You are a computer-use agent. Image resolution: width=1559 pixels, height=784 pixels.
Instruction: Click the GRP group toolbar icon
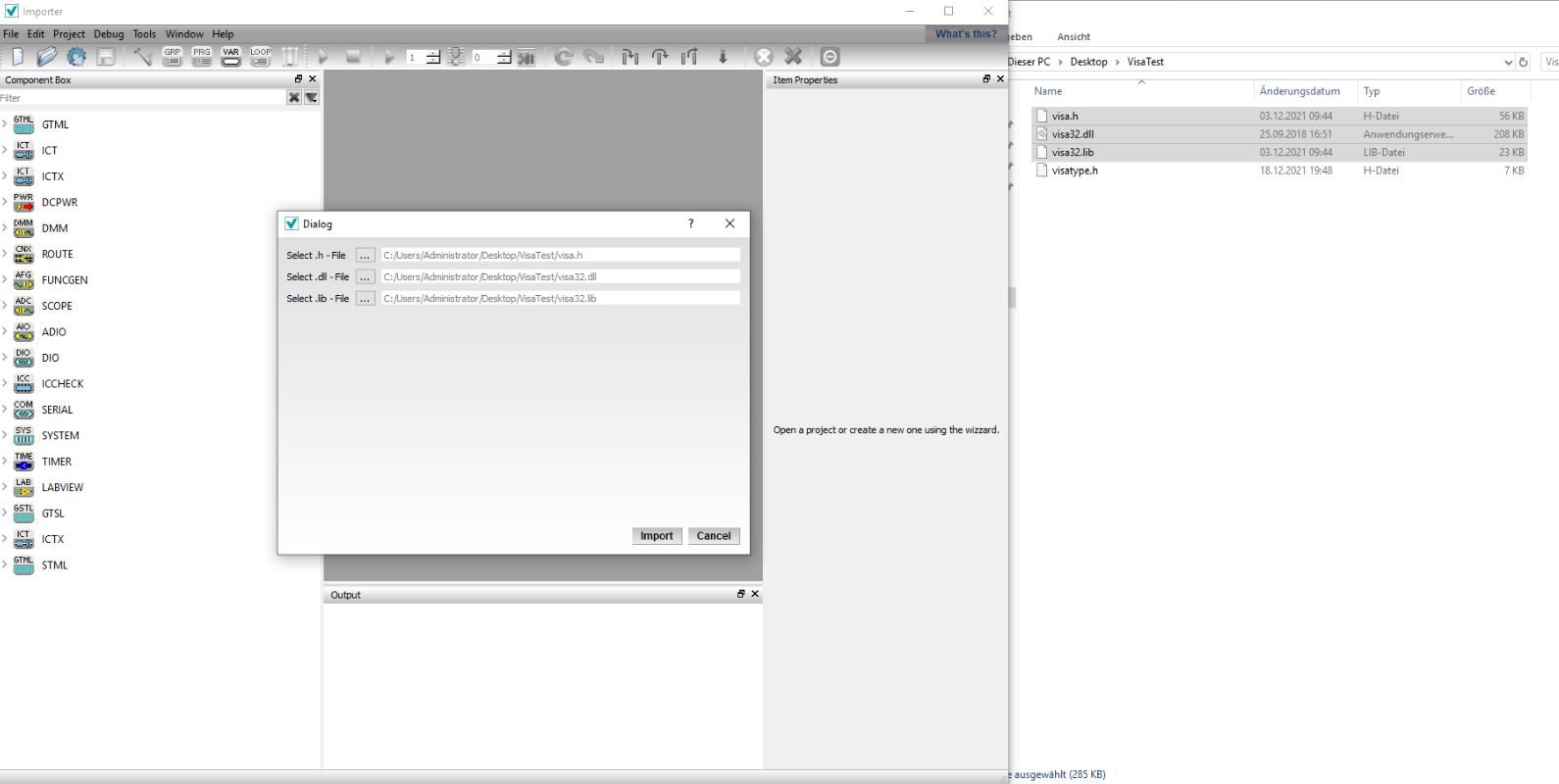173,57
